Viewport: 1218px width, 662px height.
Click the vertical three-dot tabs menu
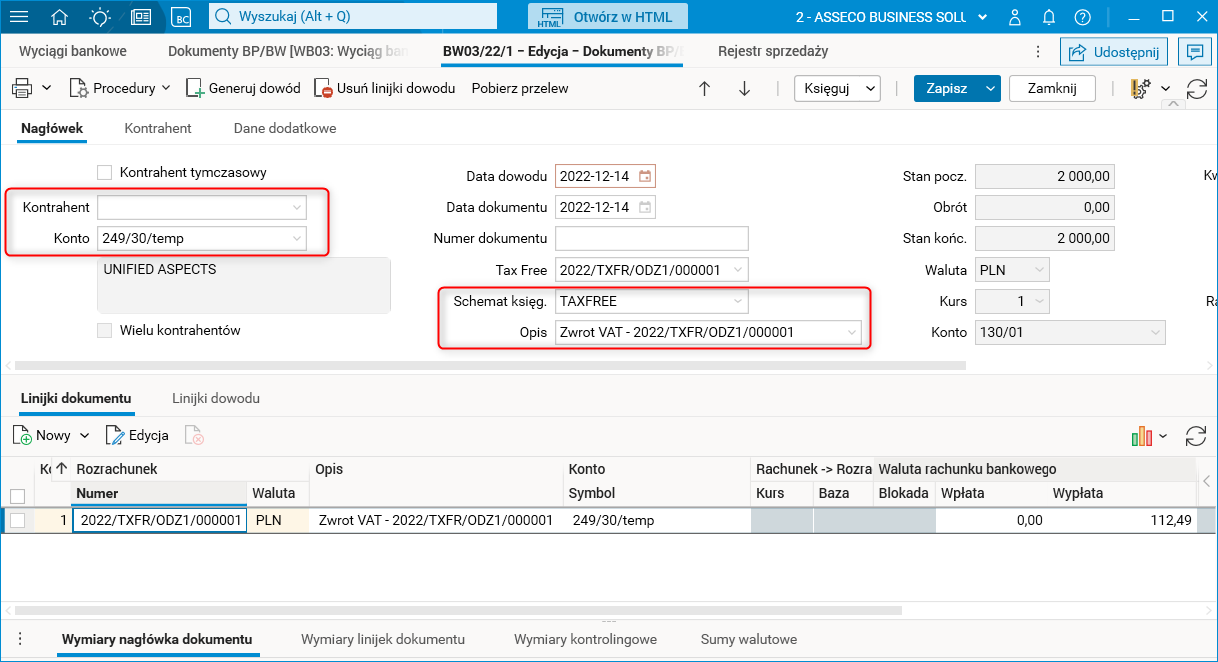(x=1038, y=53)
